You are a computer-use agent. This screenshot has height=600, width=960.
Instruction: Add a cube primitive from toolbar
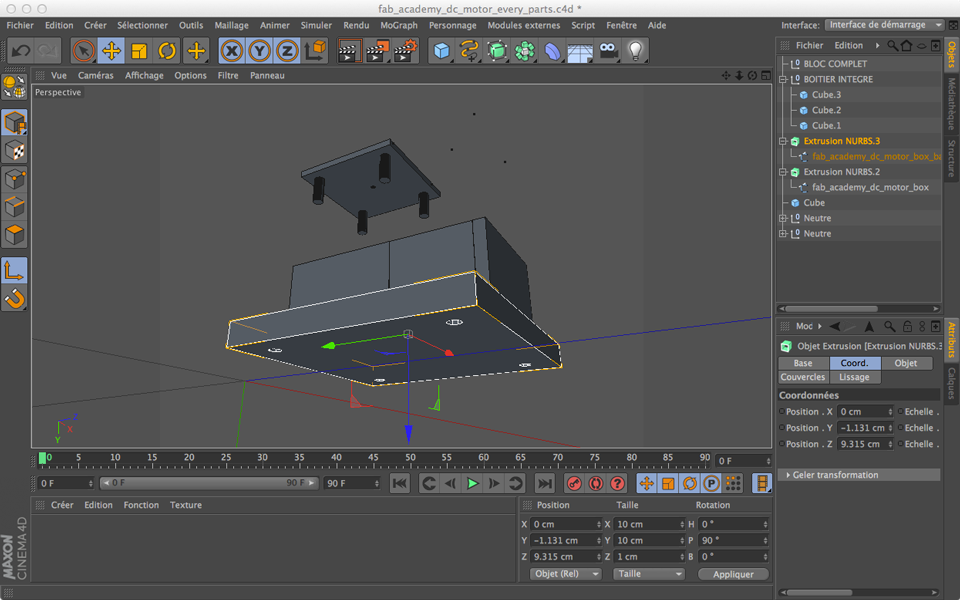coord(442,50)
